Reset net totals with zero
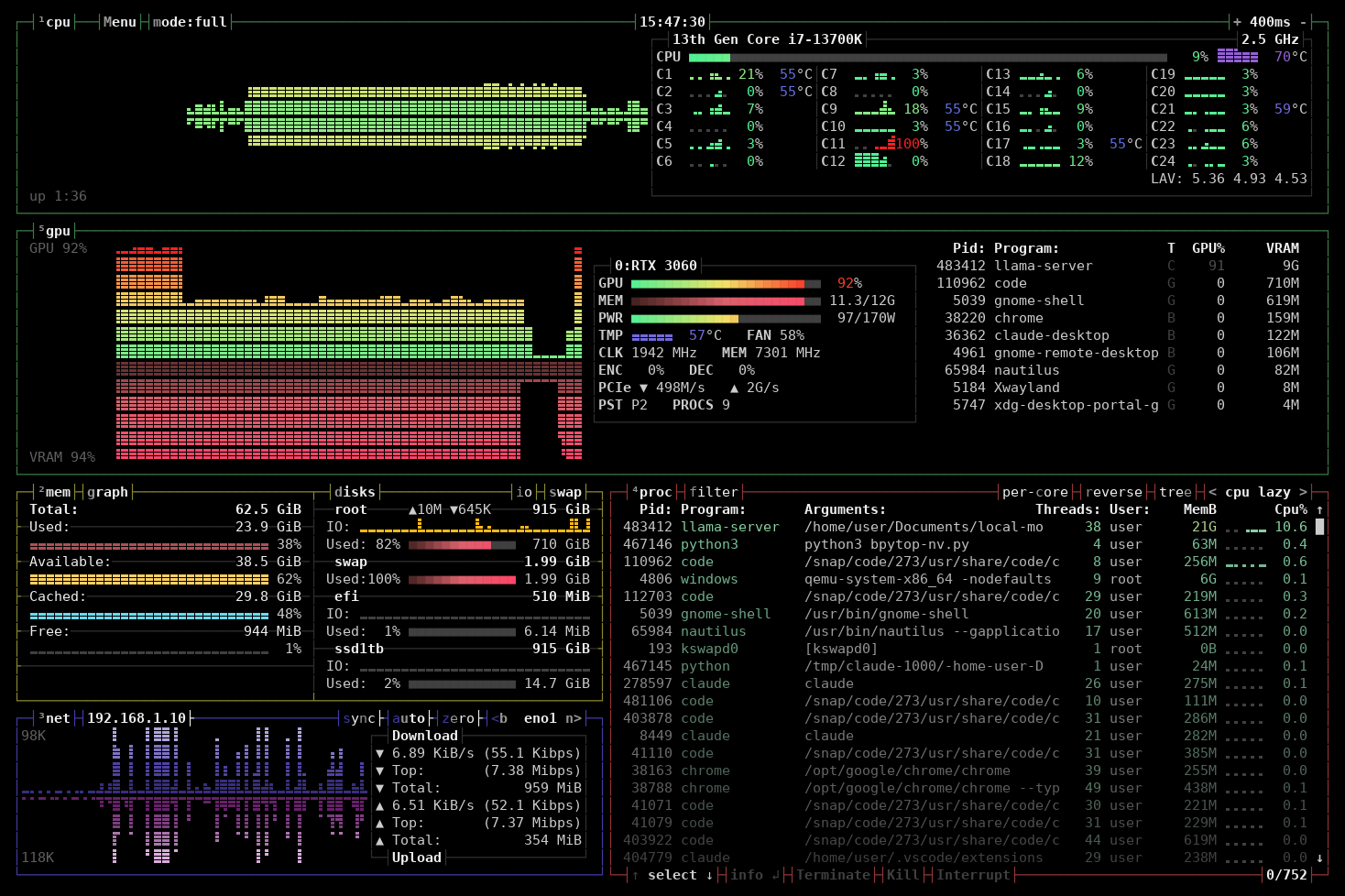Image resolution: width=1345 pixels, height=896 pixels. coord(458,718)
